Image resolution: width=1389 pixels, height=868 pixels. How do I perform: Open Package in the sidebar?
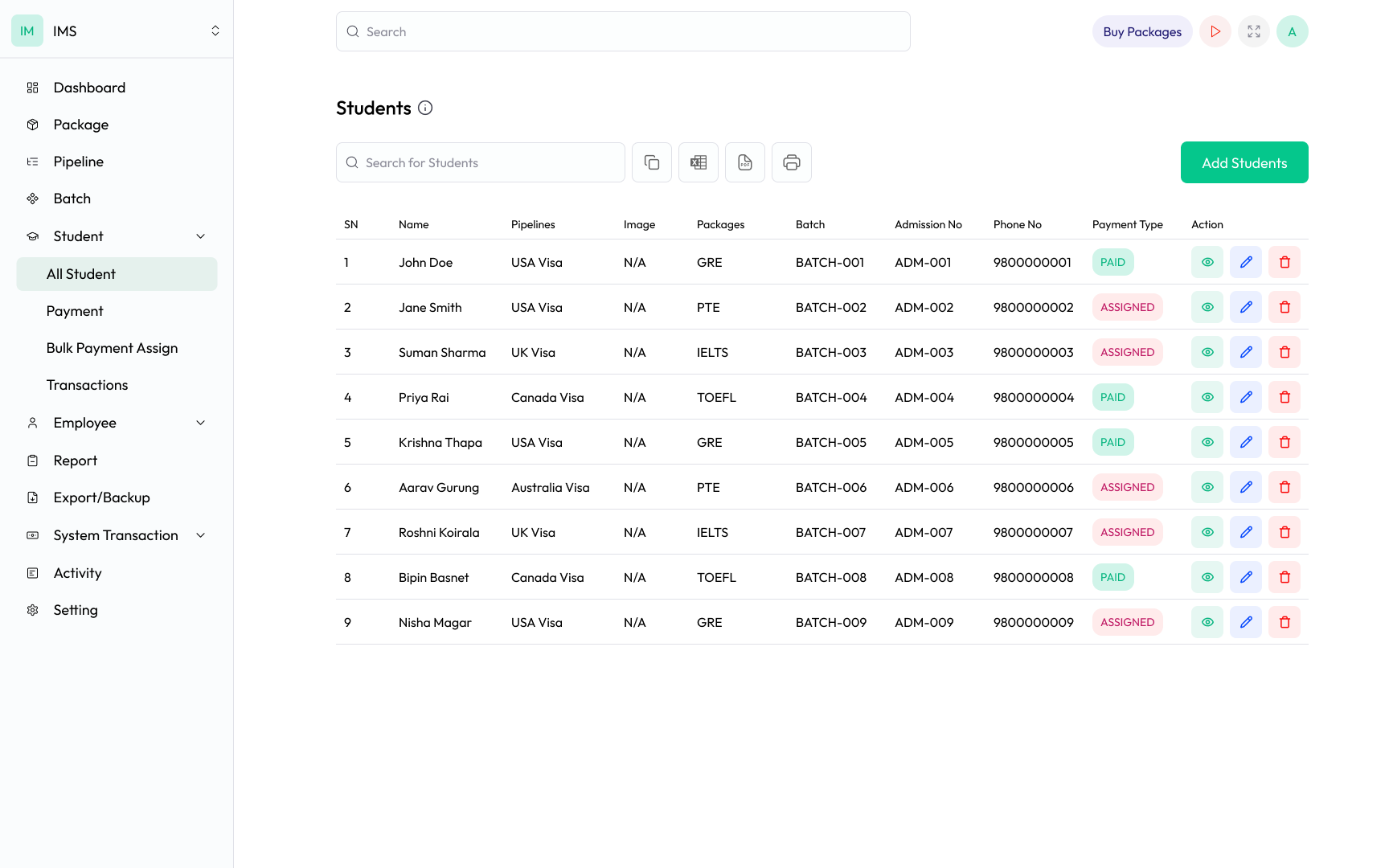point(117,125)
